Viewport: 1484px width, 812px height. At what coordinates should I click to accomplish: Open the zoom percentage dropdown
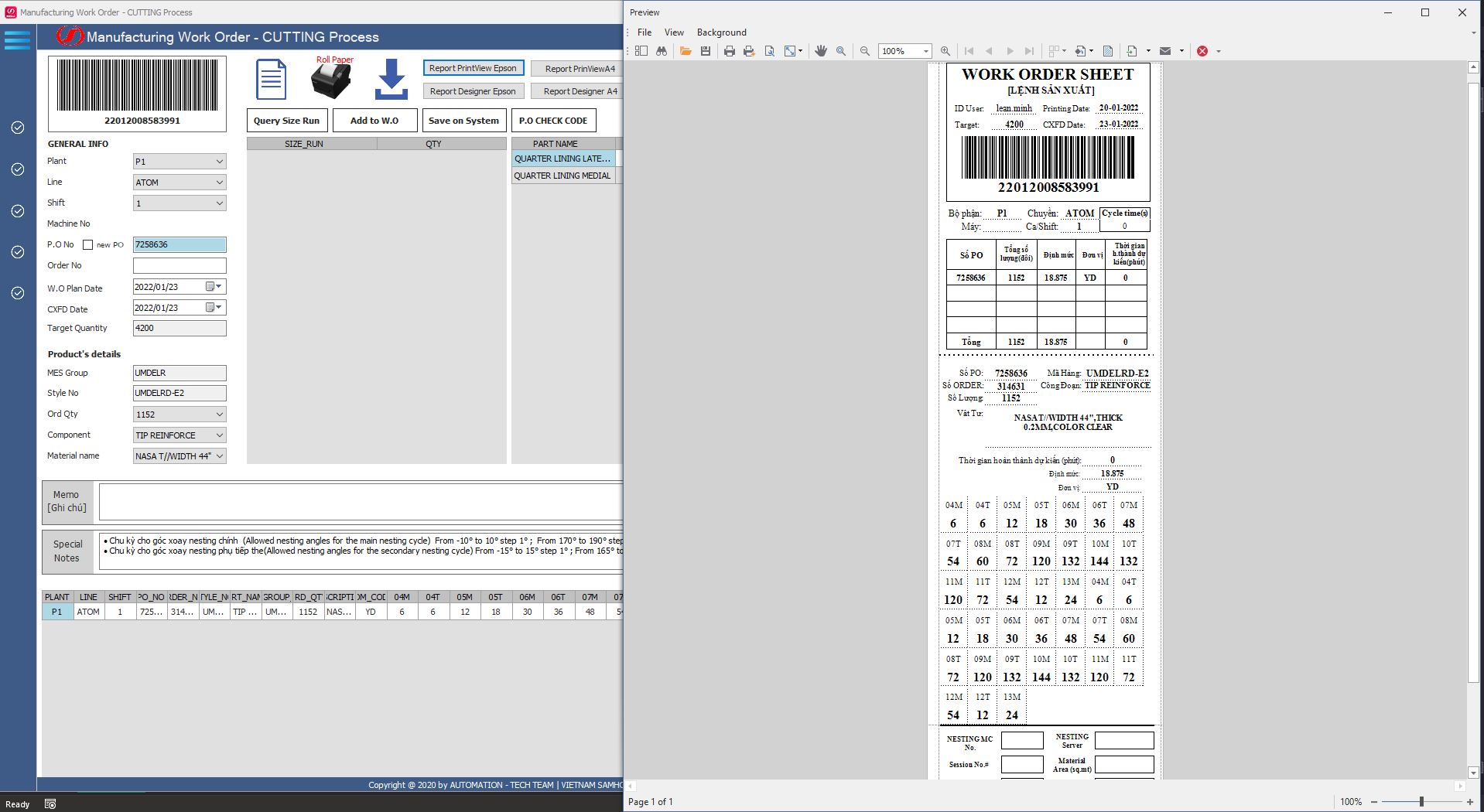pyautogui.click(x=925, y=51)
